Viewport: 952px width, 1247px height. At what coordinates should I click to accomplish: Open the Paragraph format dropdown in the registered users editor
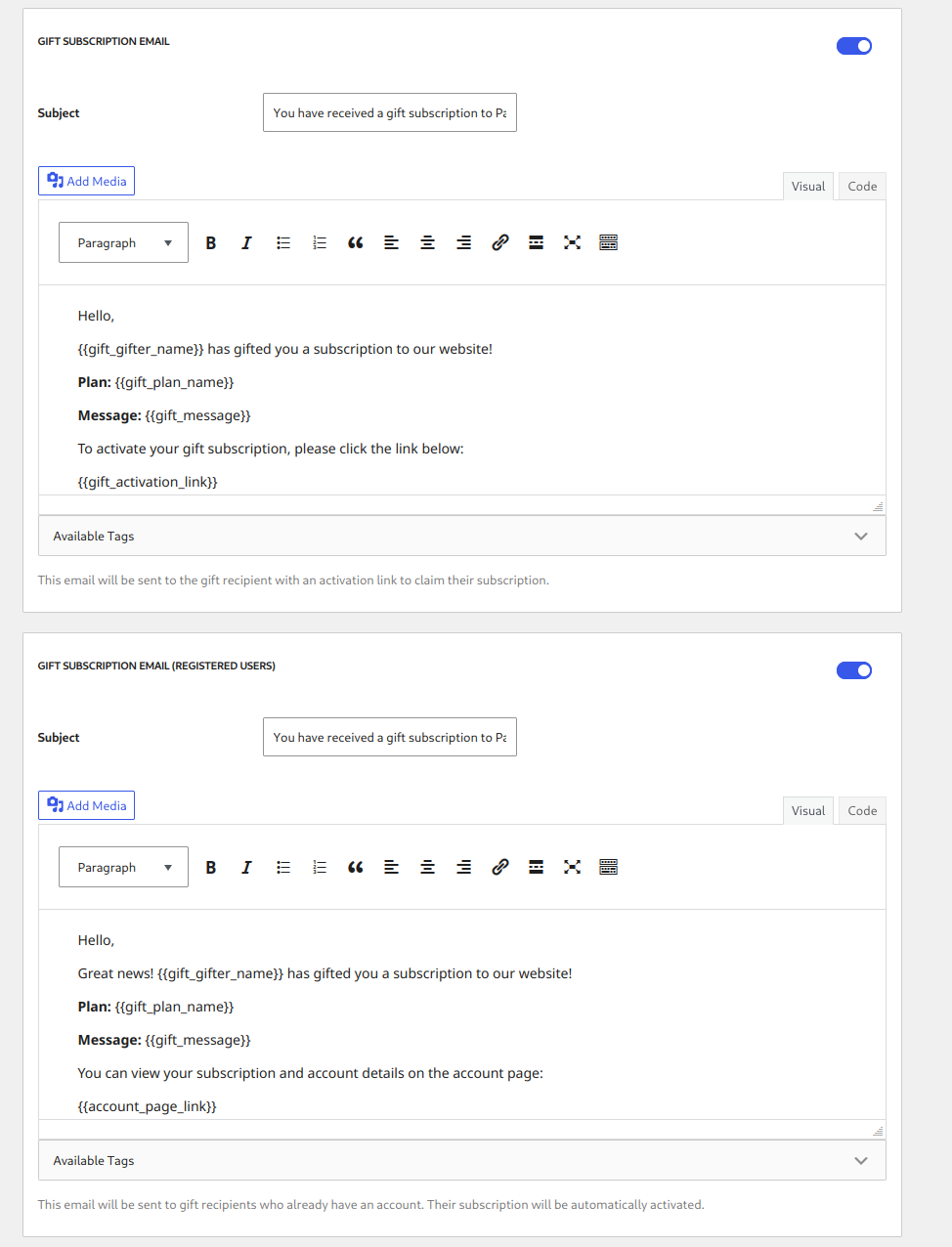click(x=123, y=868)
